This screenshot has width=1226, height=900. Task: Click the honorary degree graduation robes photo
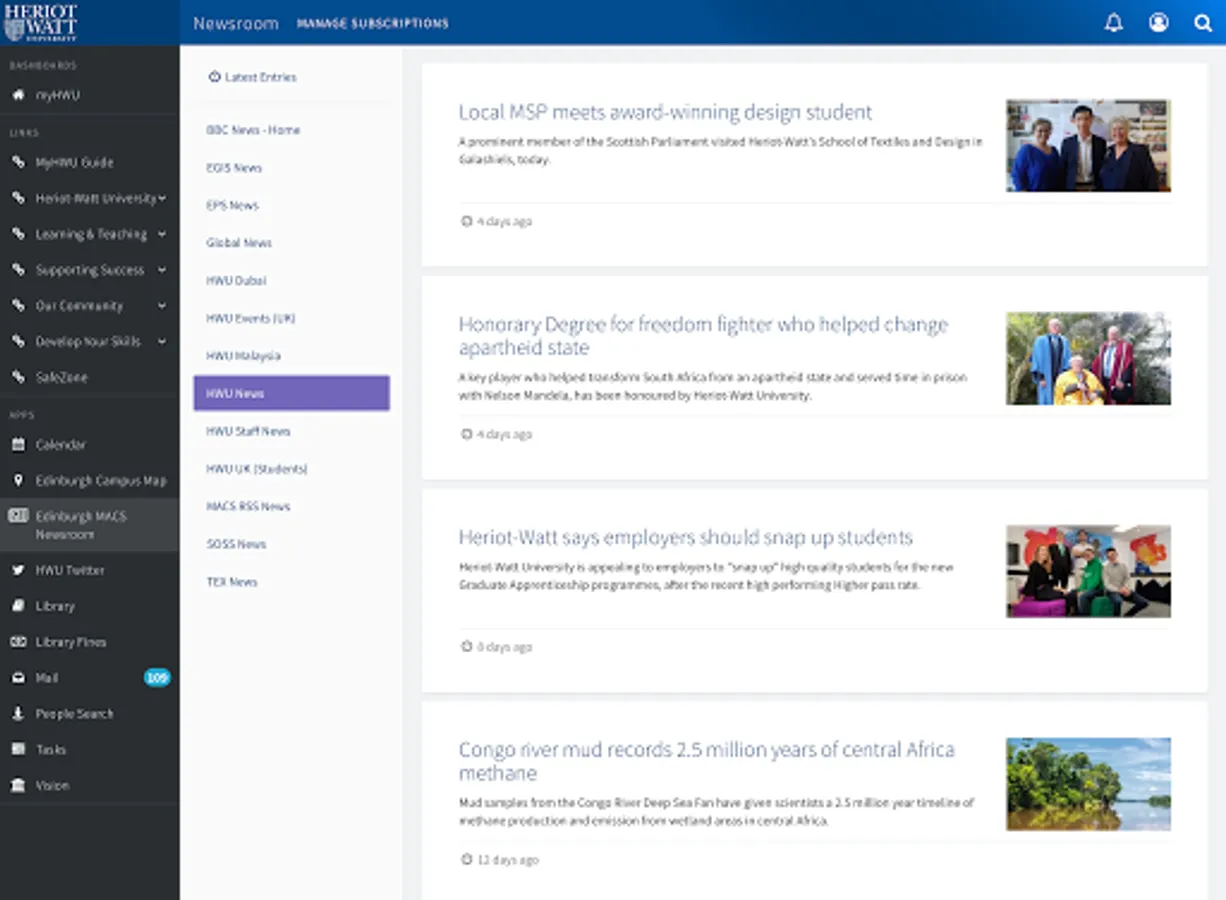(x=1088, y=358)
